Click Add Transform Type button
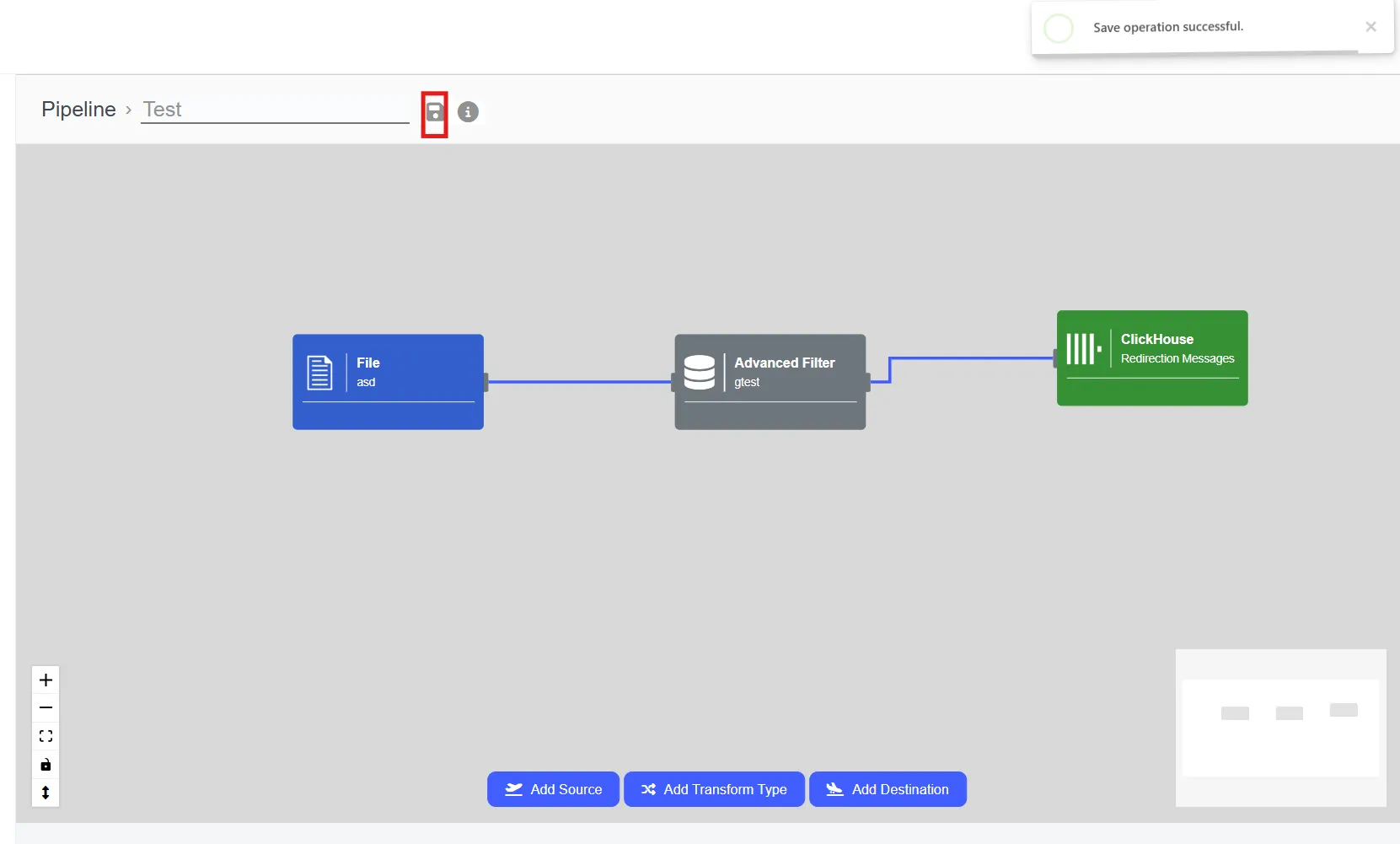Screen dimensions: 1400x844 714,789
